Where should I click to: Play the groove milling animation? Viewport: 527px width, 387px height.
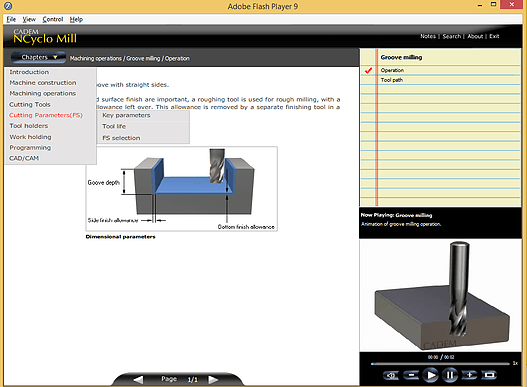click(x=430, y=375)
